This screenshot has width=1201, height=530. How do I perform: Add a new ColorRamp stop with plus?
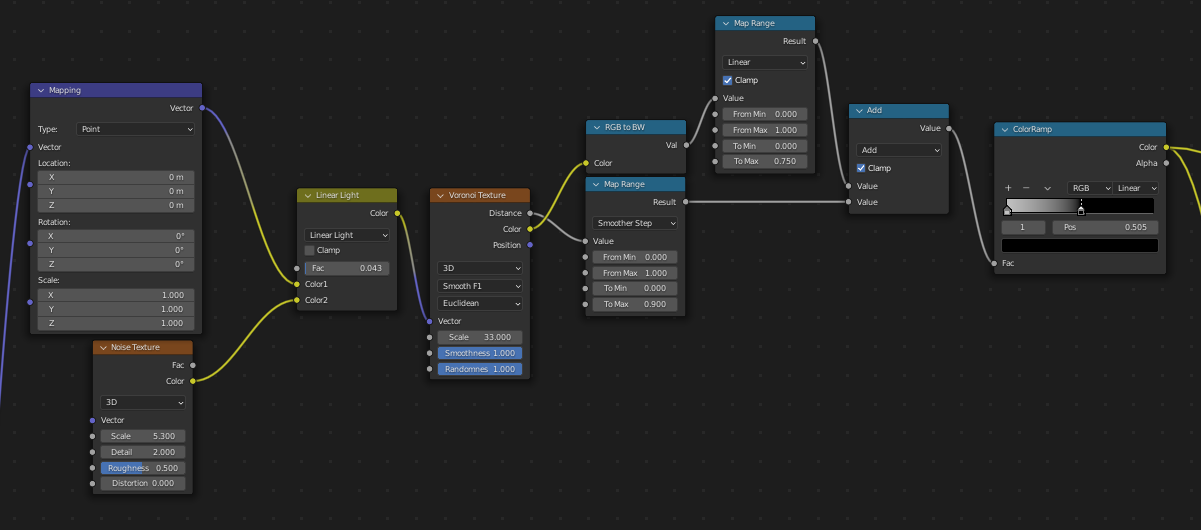(x=1009, y=188)
